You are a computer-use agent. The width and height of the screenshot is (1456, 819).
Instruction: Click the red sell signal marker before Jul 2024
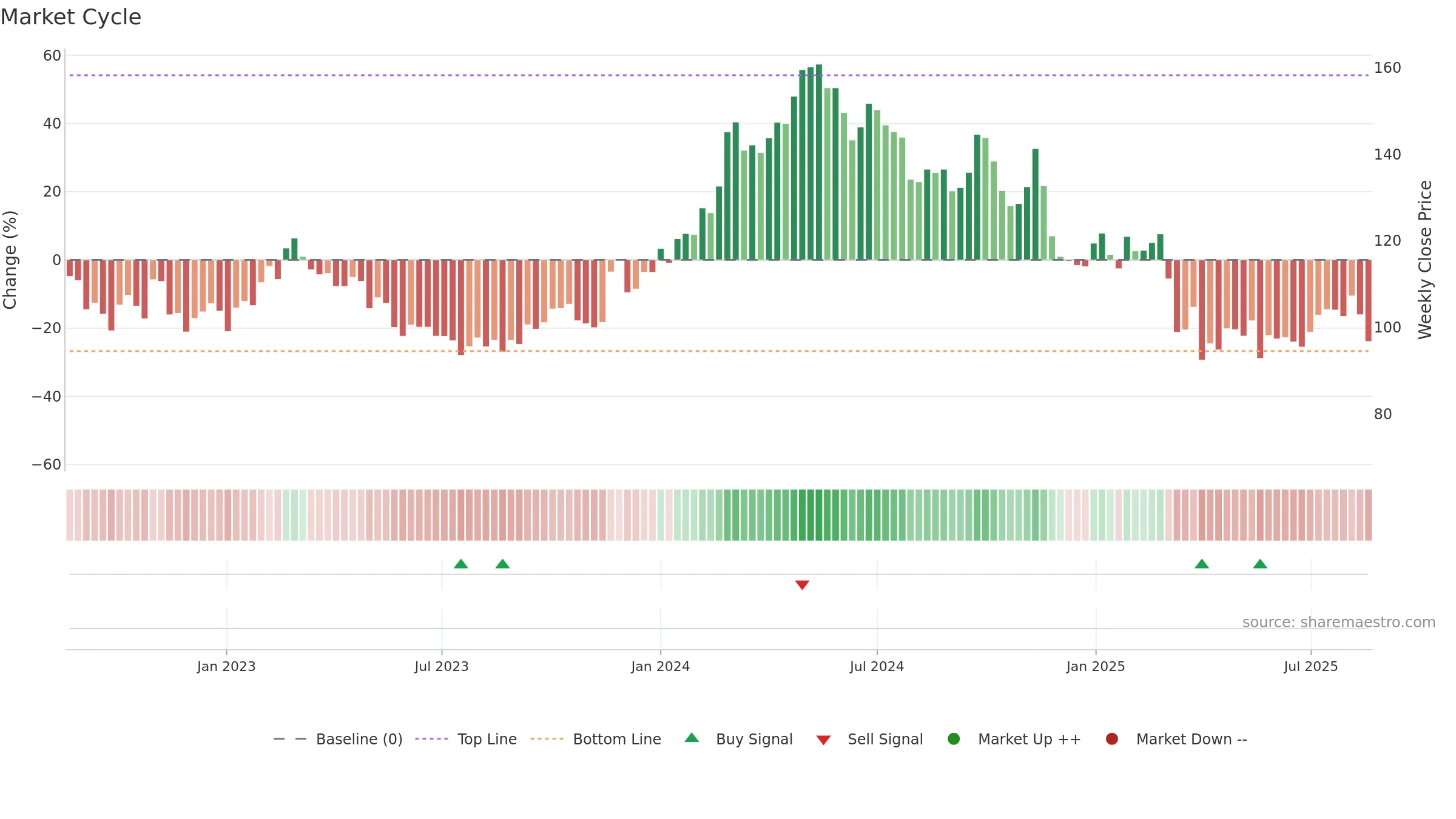(x=802, y=585)
